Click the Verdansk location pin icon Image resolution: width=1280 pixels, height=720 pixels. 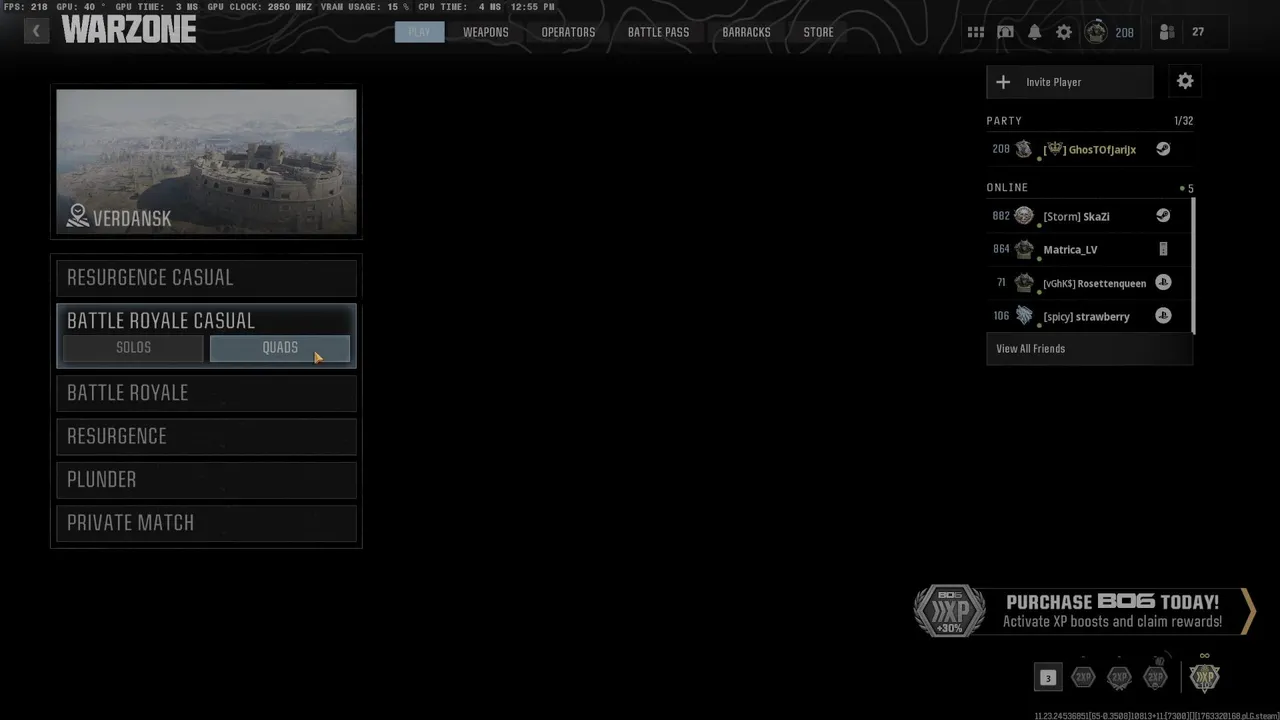(77, 216)
